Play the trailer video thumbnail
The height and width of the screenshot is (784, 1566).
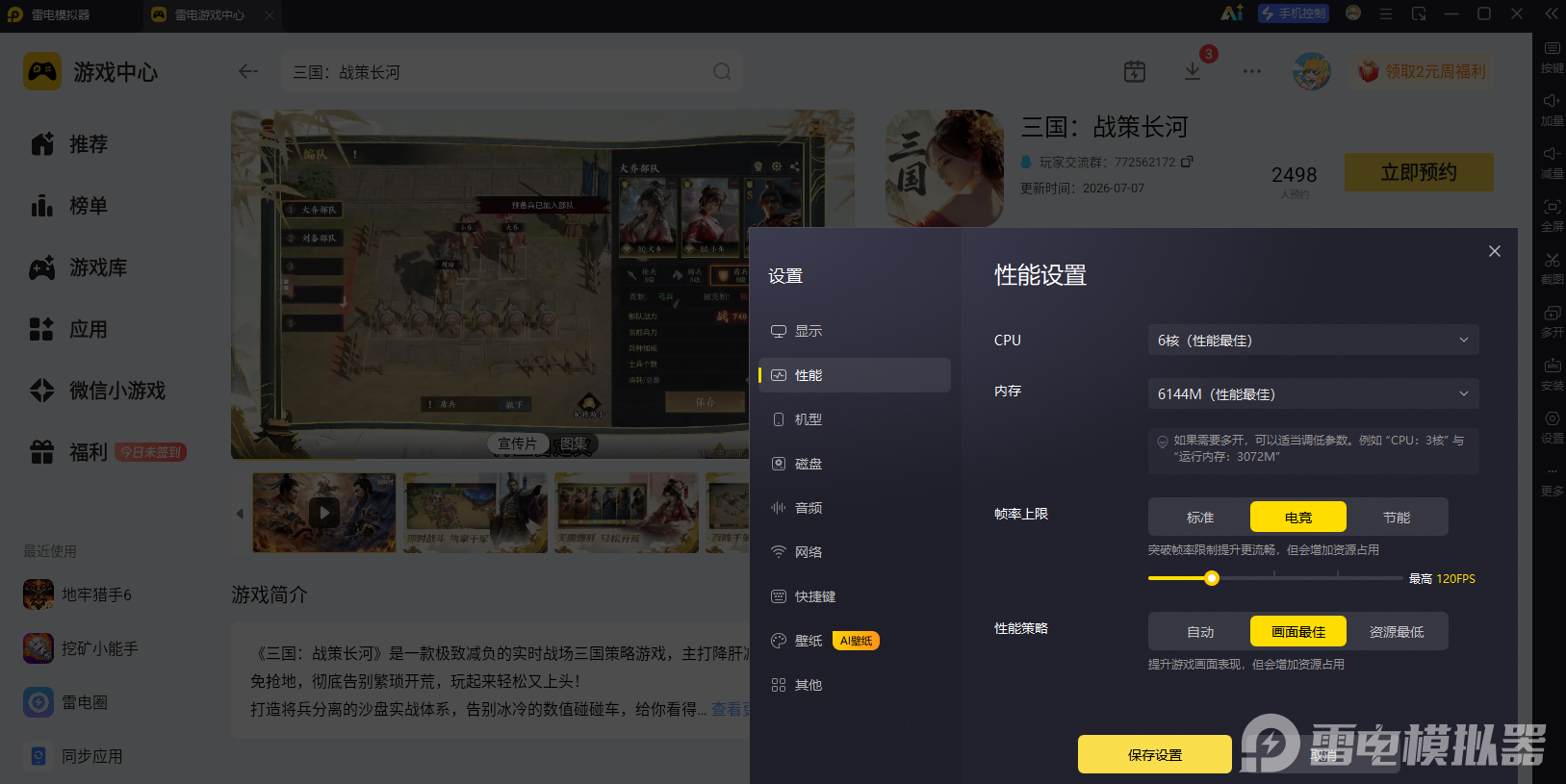coord(324,513)
